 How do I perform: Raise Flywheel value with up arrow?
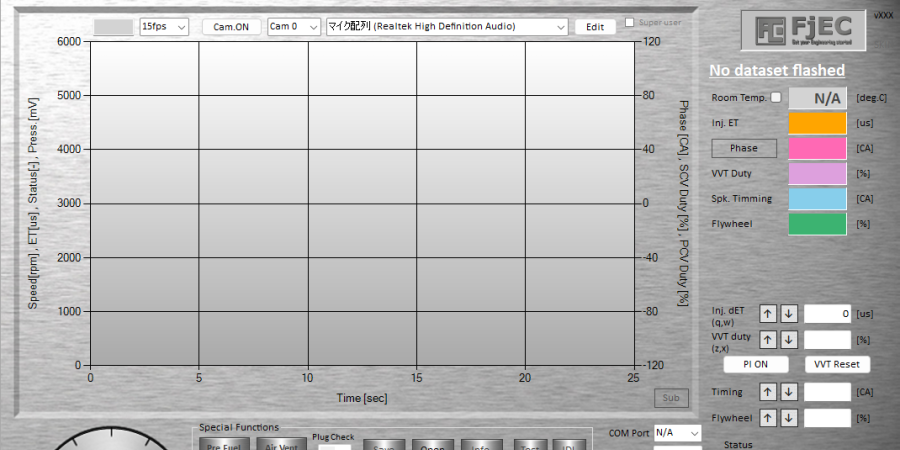click(x=768, y=417)
